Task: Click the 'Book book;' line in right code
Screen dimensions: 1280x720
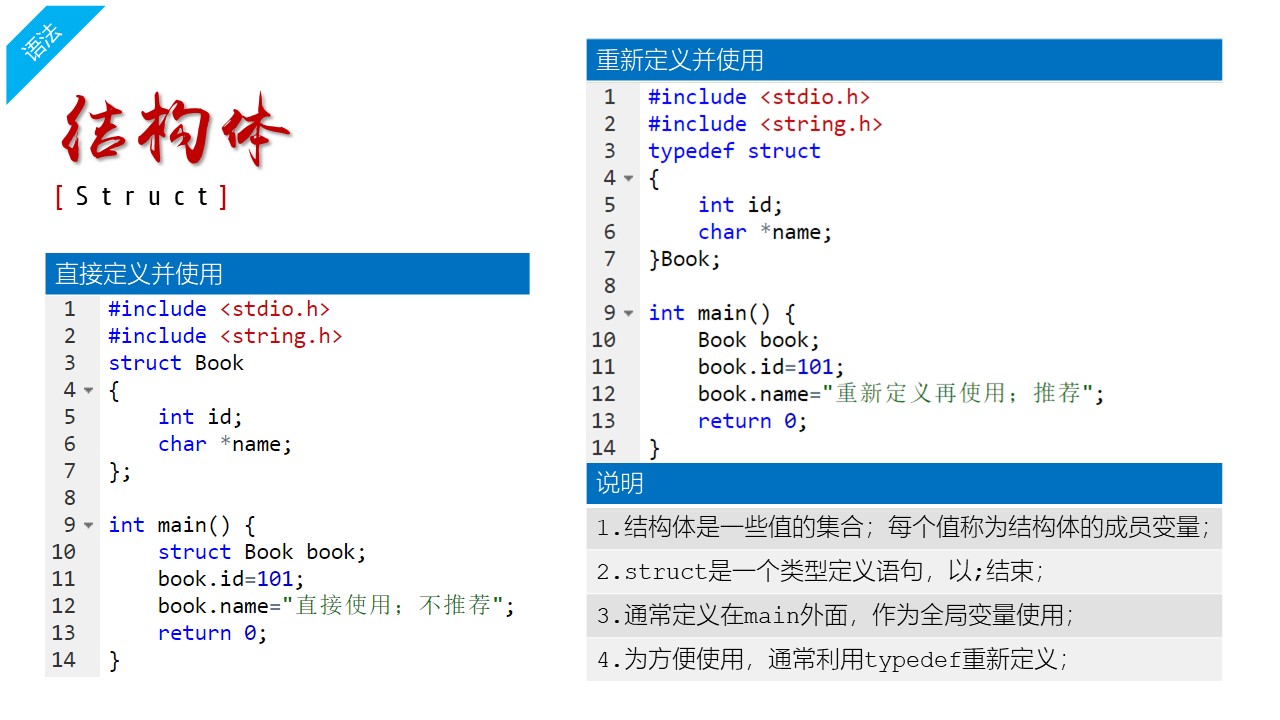Action: point(758,340)
